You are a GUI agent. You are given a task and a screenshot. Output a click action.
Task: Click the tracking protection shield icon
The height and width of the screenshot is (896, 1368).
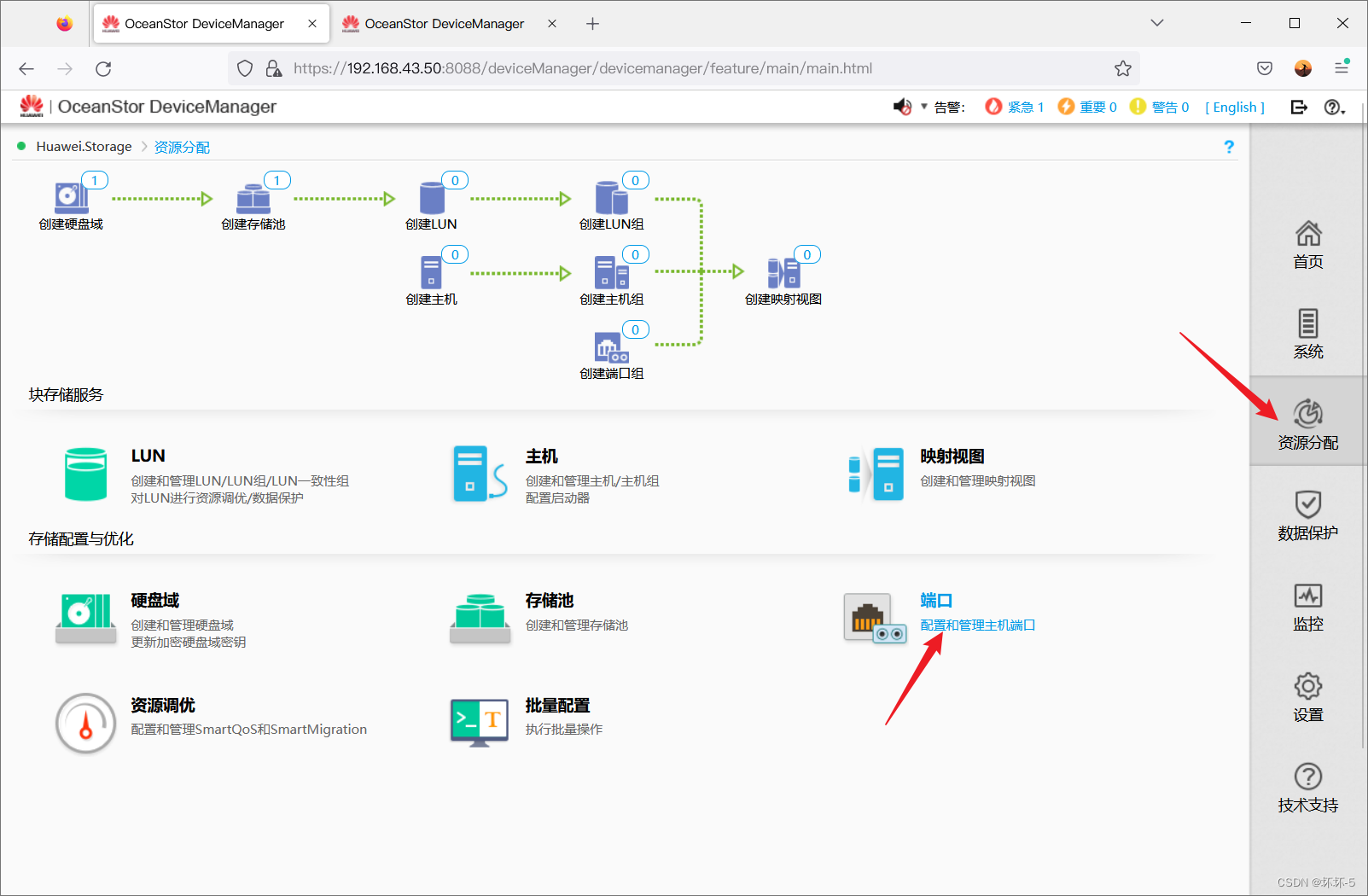click(245, 68)
